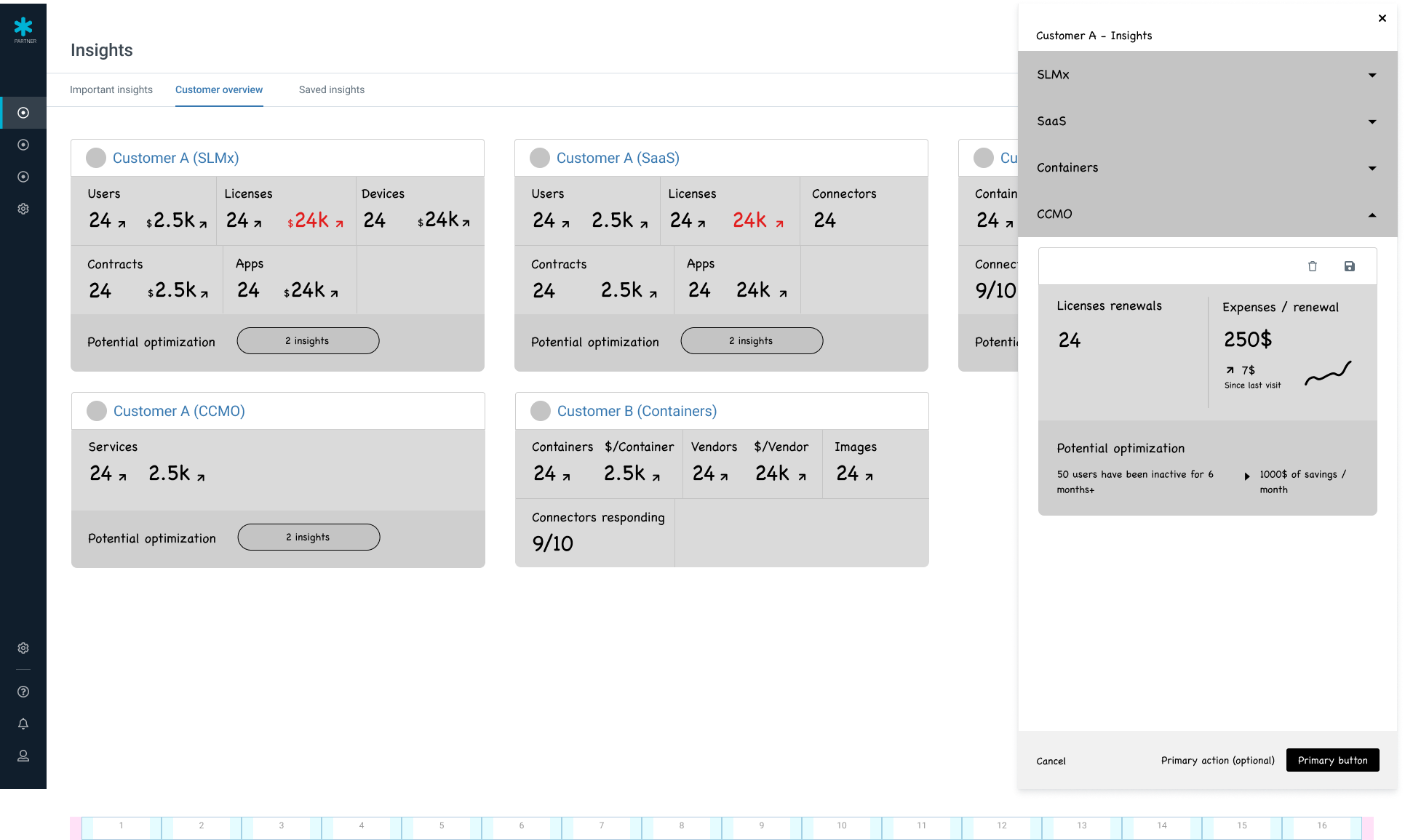Click Connectors metric in SaaS card

pyautogui.click(x=864, y=211)
